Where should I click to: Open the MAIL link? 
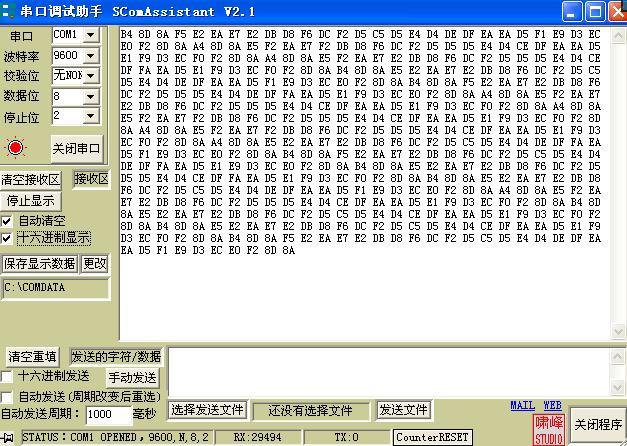(x=522, y=405)
